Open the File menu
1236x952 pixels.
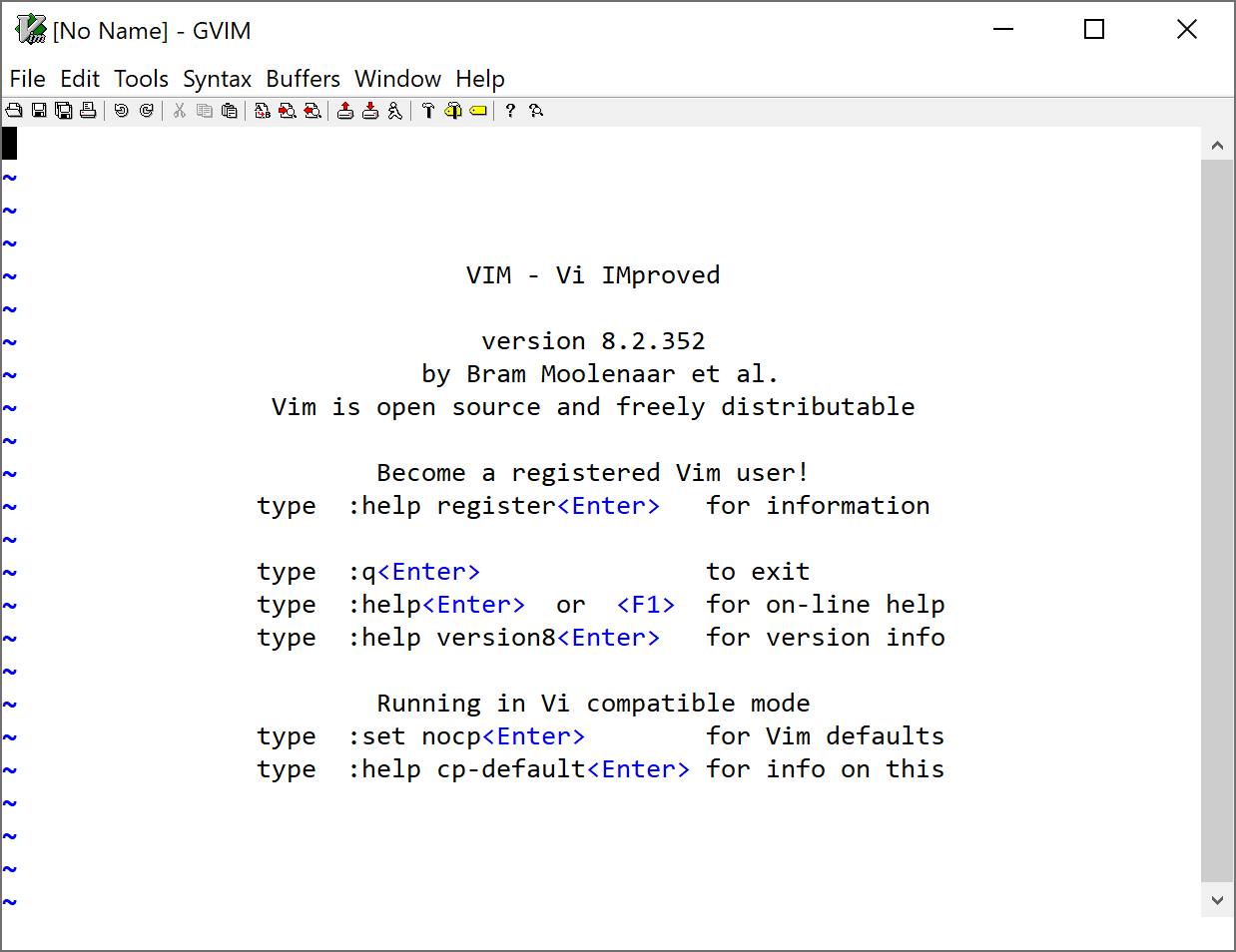[27, 79]
